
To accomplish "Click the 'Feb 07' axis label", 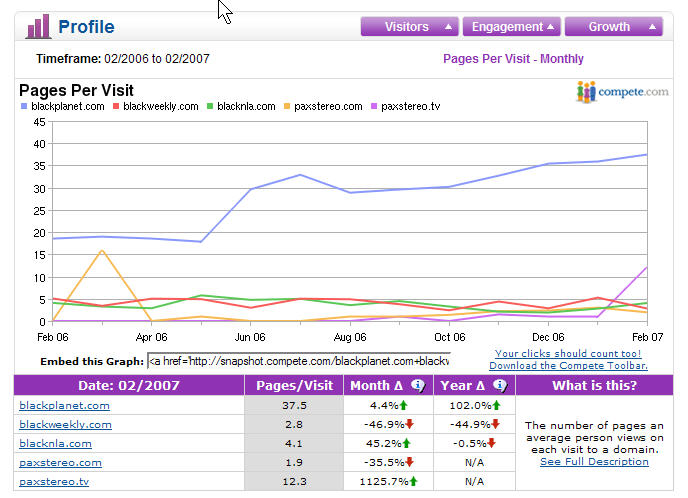I will (x=647, y=337).
